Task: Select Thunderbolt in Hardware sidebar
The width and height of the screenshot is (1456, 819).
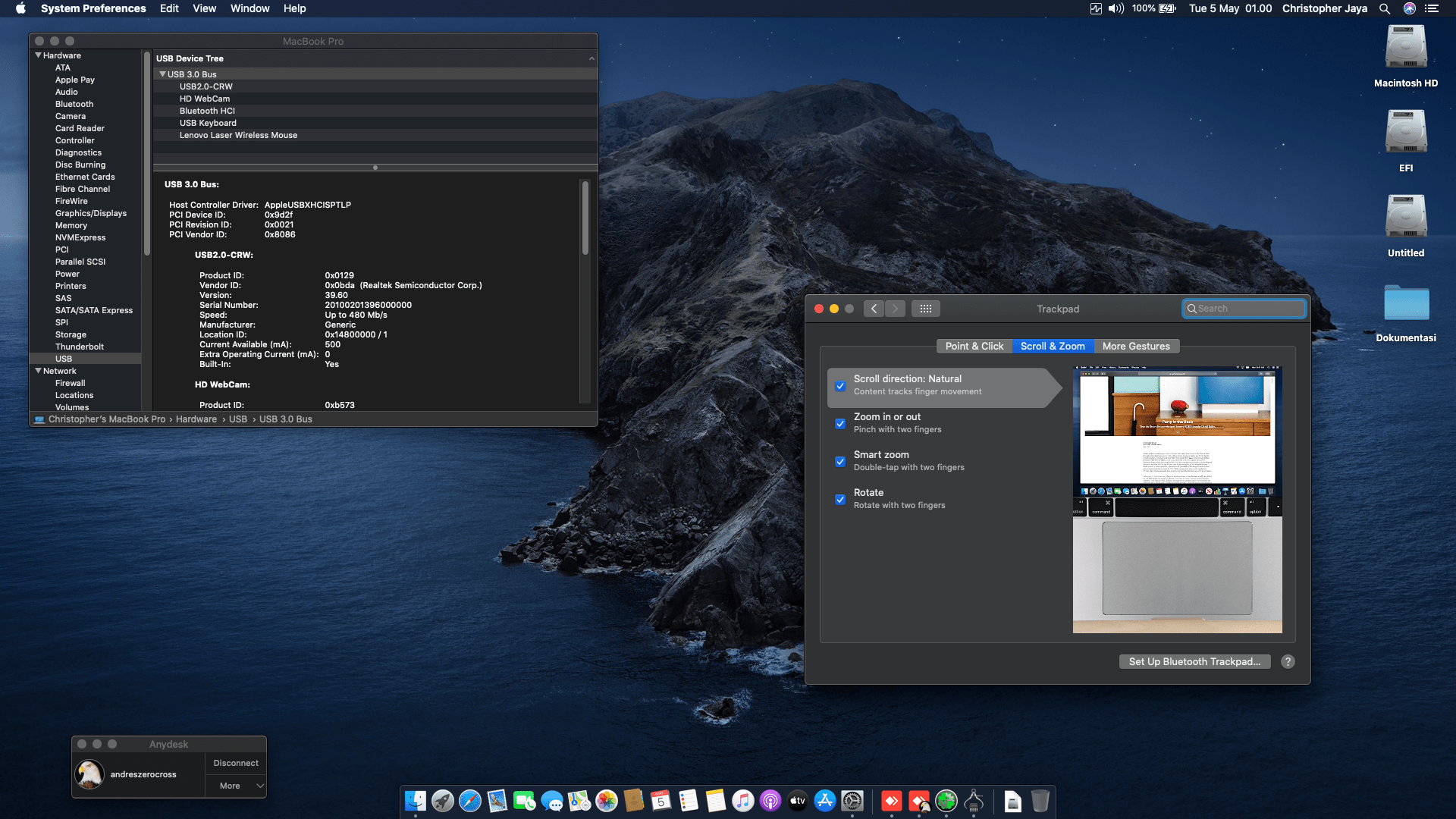Action: click(x=80, y=347)
